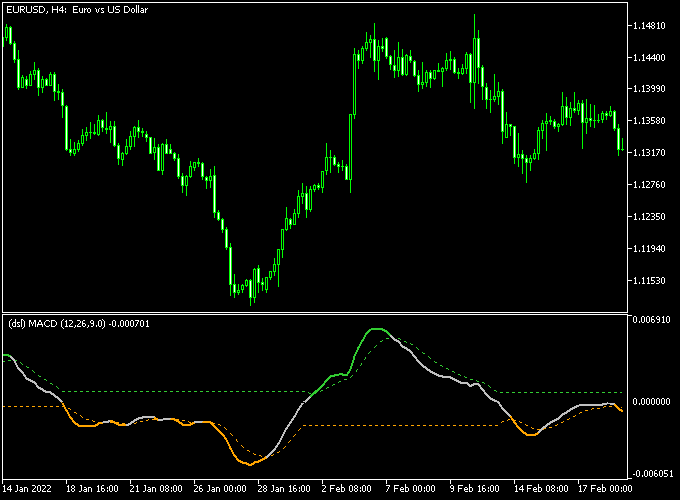
Task: Click the EURUSD, H4 chart title
Action: pos(77,10)
